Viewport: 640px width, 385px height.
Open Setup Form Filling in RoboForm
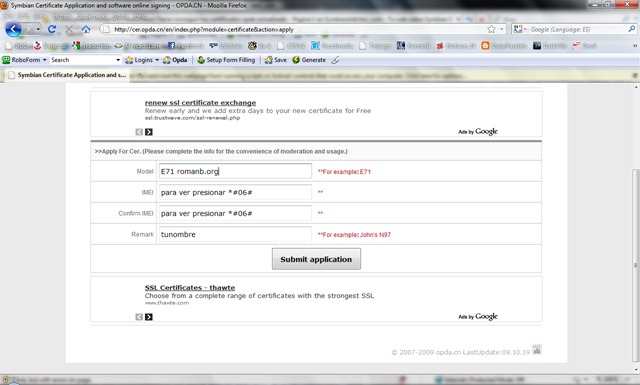click(x=226, y=60)
